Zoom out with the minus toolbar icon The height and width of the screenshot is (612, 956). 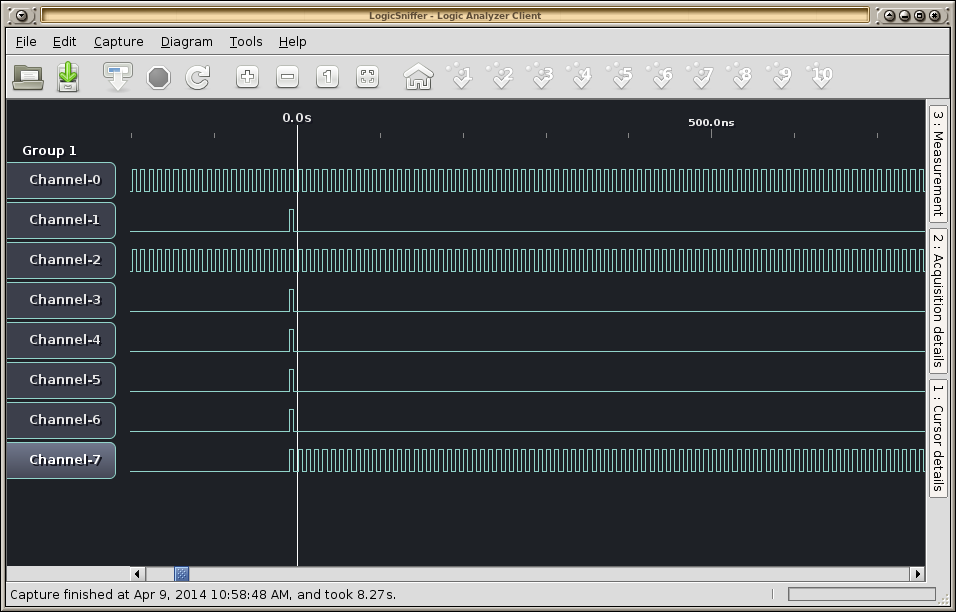click(x=288, y=77)
